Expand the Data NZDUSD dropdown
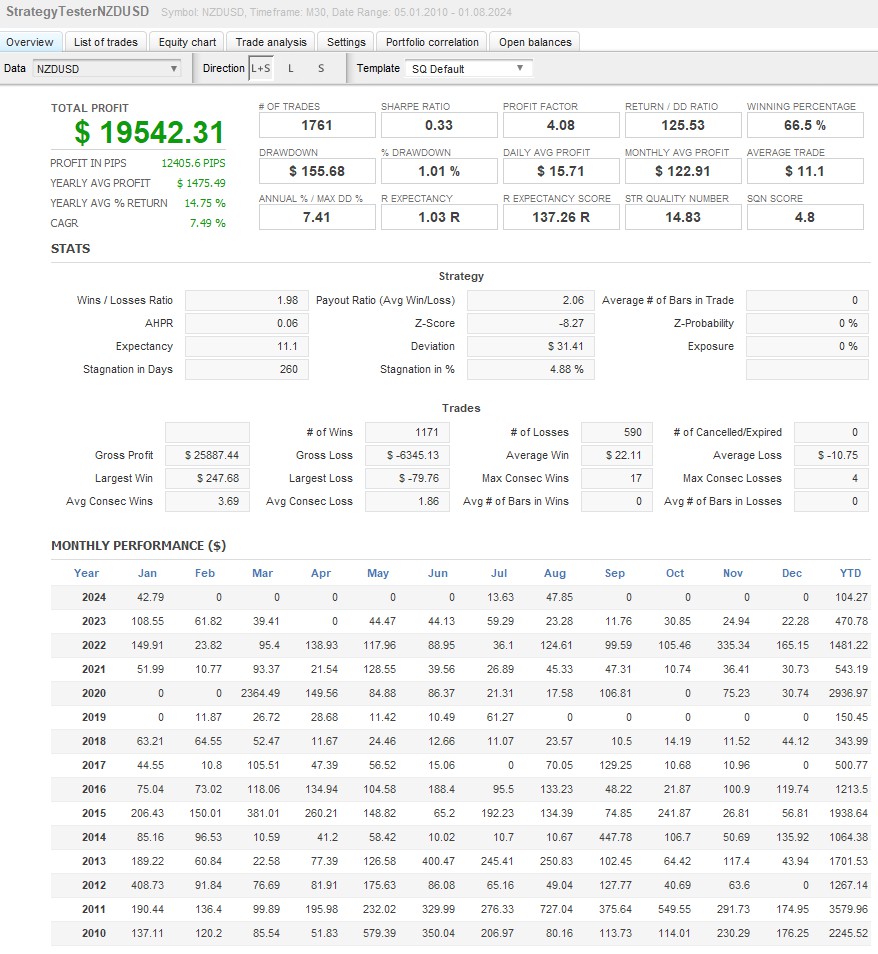 [107, 69]
